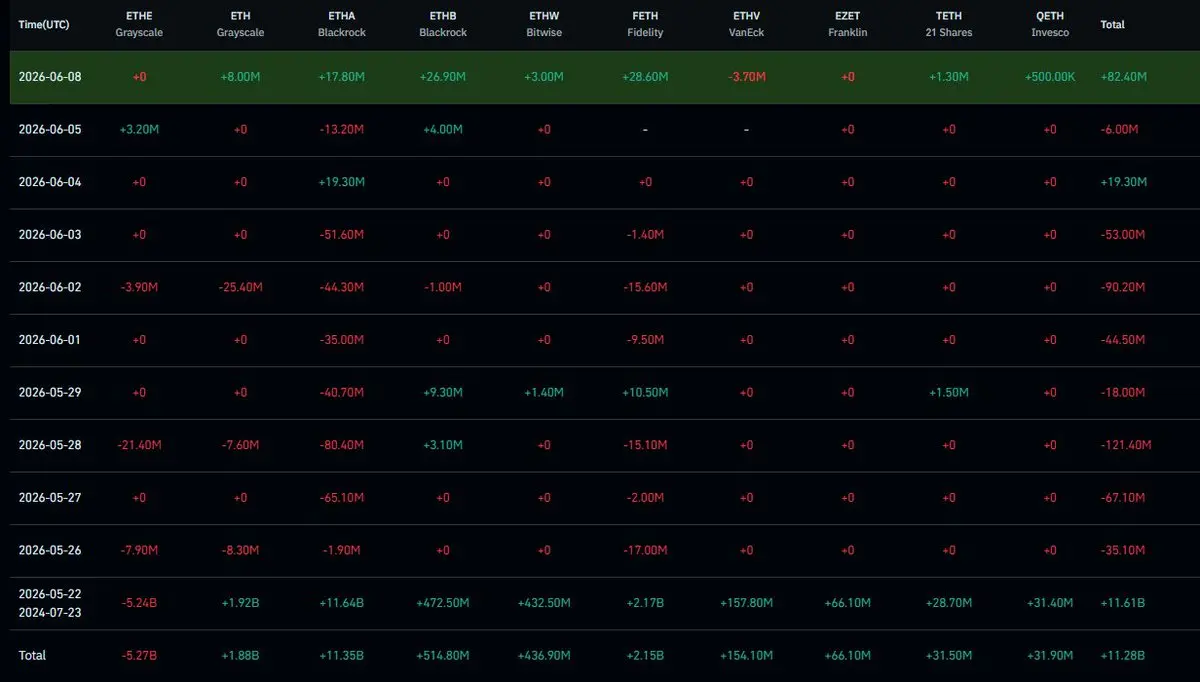Click the +10.50M FETH value

pos(645,393)
